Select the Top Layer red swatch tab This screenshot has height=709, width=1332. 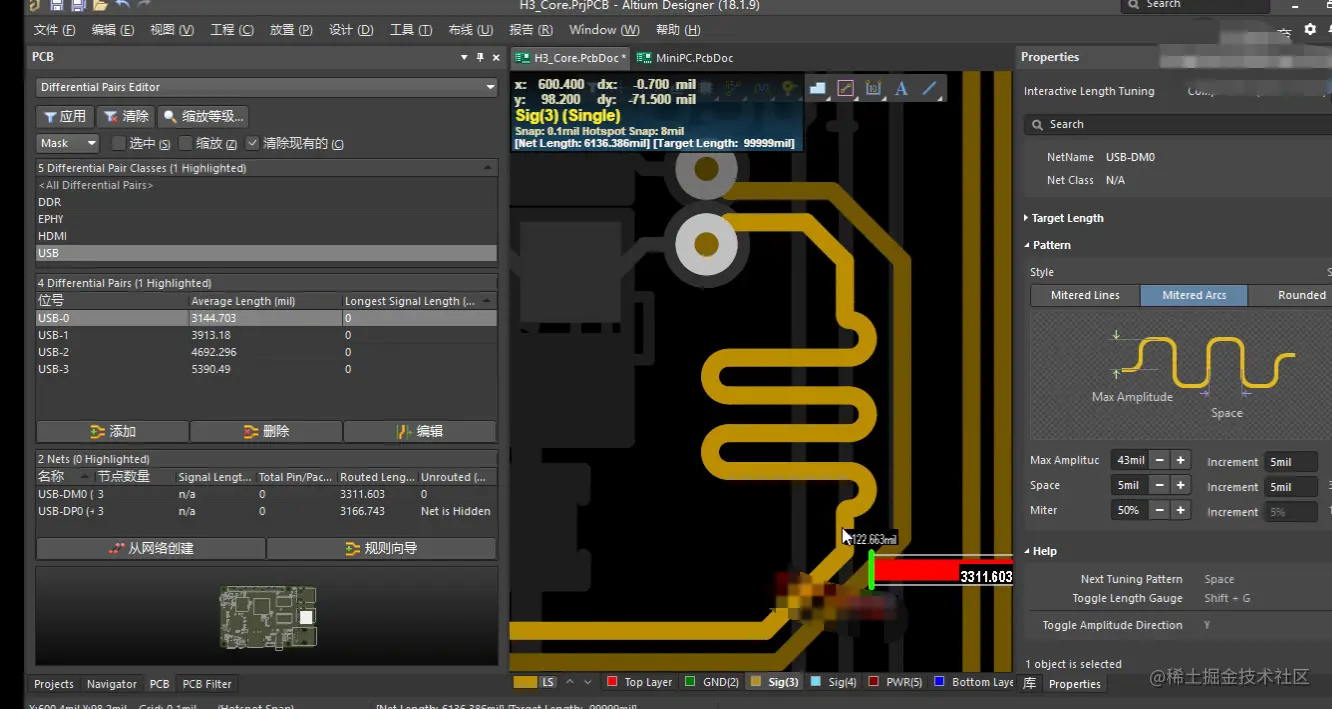pyautogui.click(x=639, y=682)
